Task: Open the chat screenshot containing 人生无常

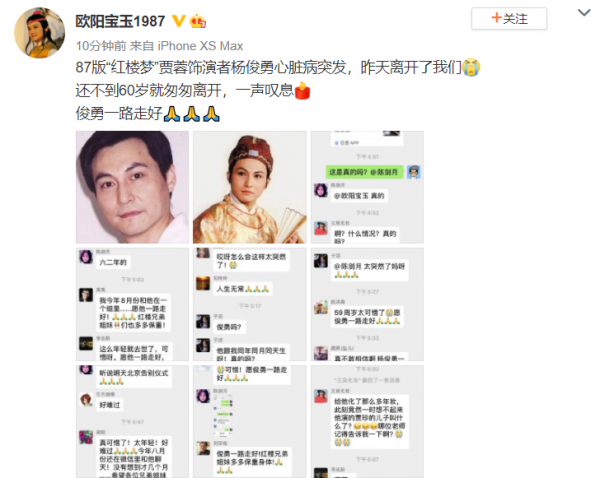Action: coord(249,304)
